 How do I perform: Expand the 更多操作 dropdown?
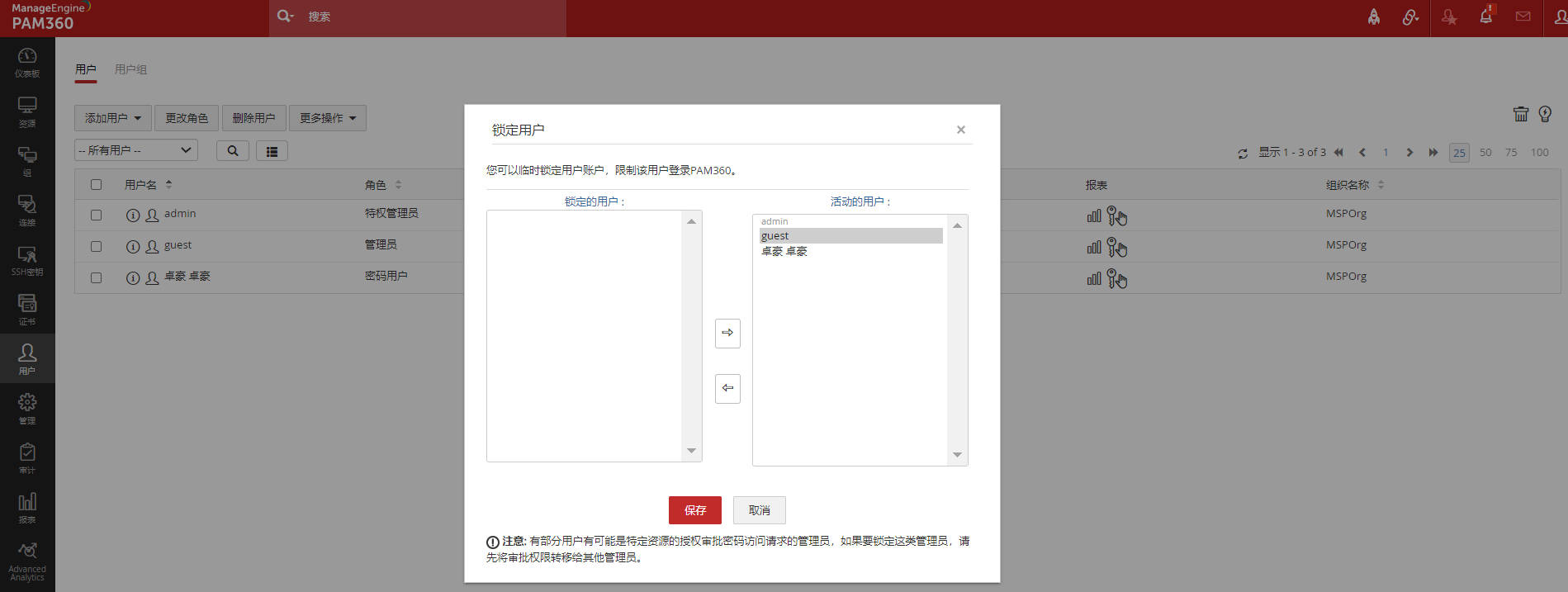coord(328,118)
